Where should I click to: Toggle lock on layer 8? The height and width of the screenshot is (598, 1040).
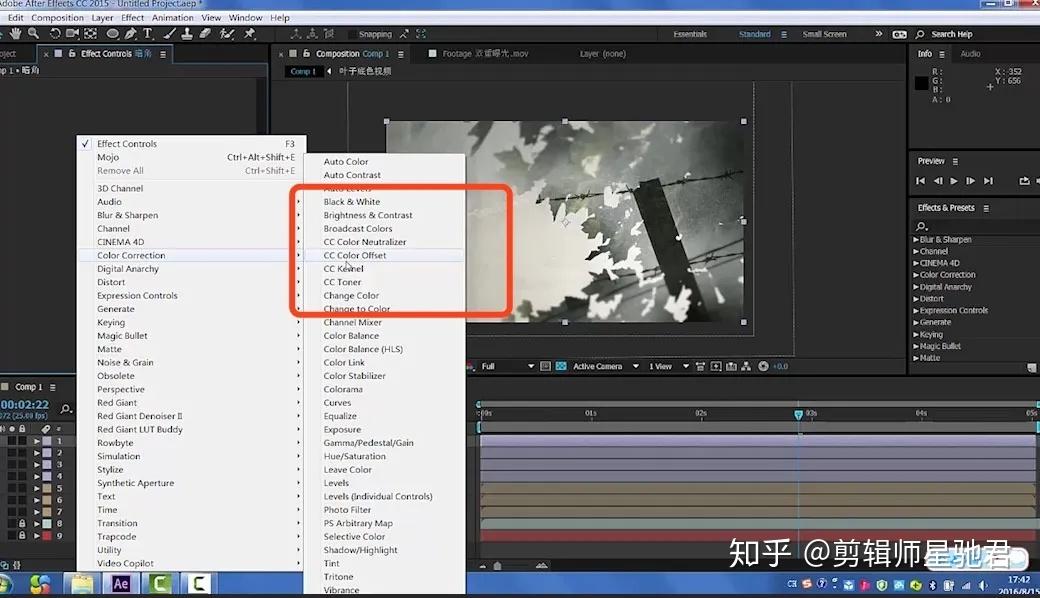click(22, 523)
